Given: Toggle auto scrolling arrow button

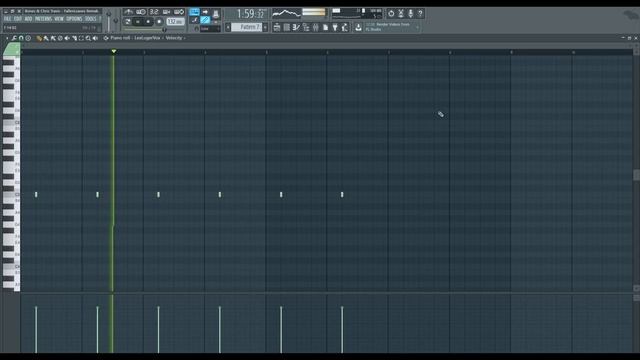Looking at the screenshot, I should [x=205, y=12].
